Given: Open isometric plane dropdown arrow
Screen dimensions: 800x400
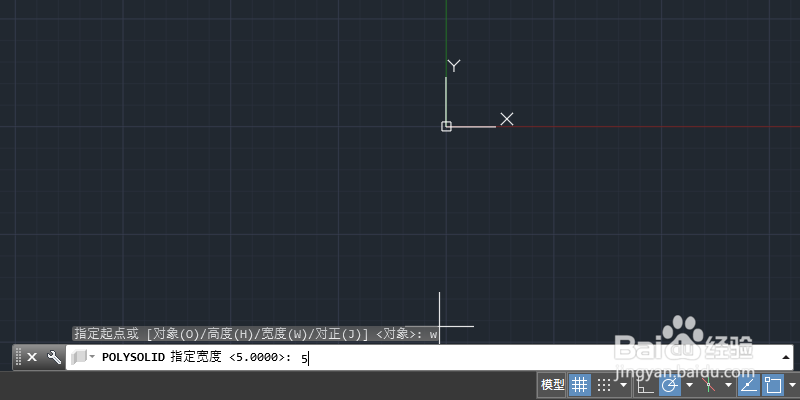Looking at the screenshot, I should [728, 385].
